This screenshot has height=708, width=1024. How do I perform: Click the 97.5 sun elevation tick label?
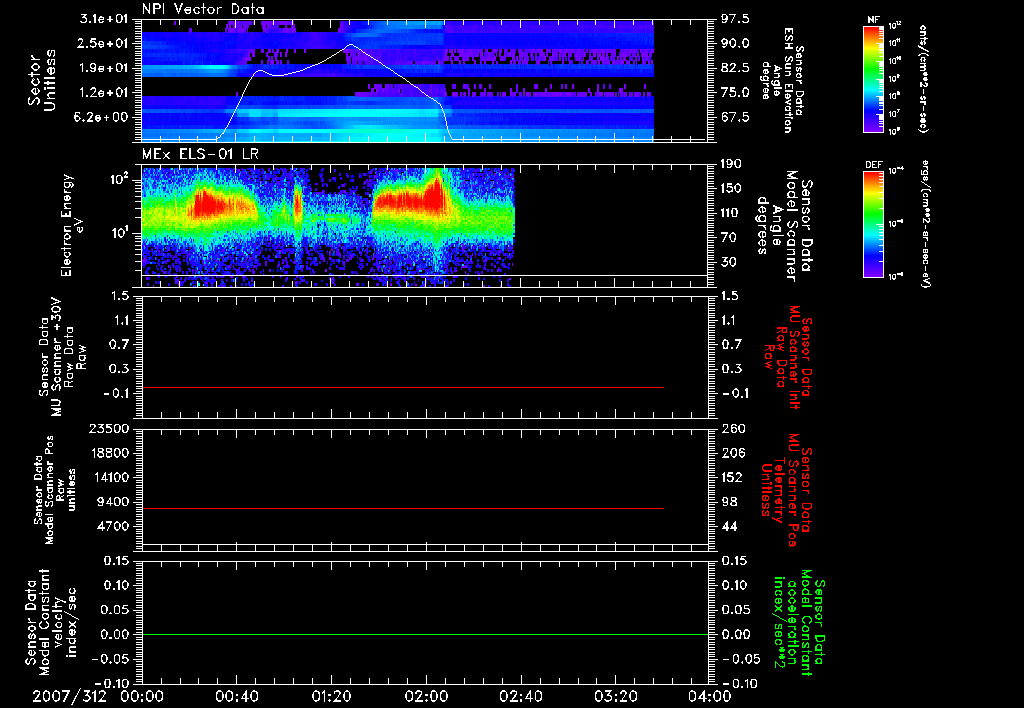pos(735,19)
